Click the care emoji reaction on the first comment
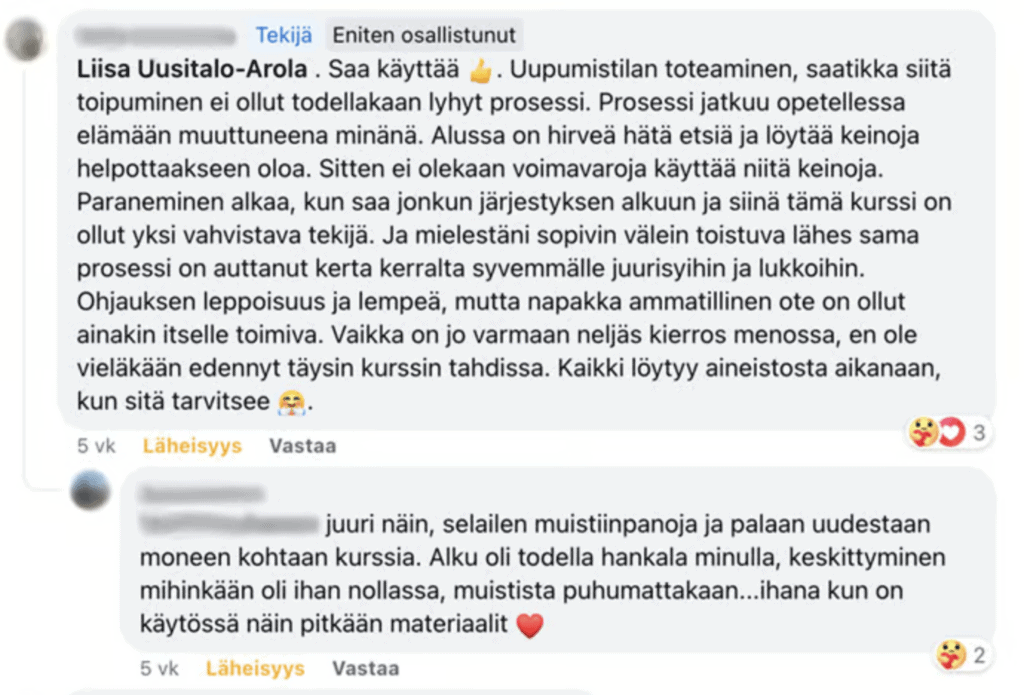The image size is (1024, 695). [x=924, y=432]
